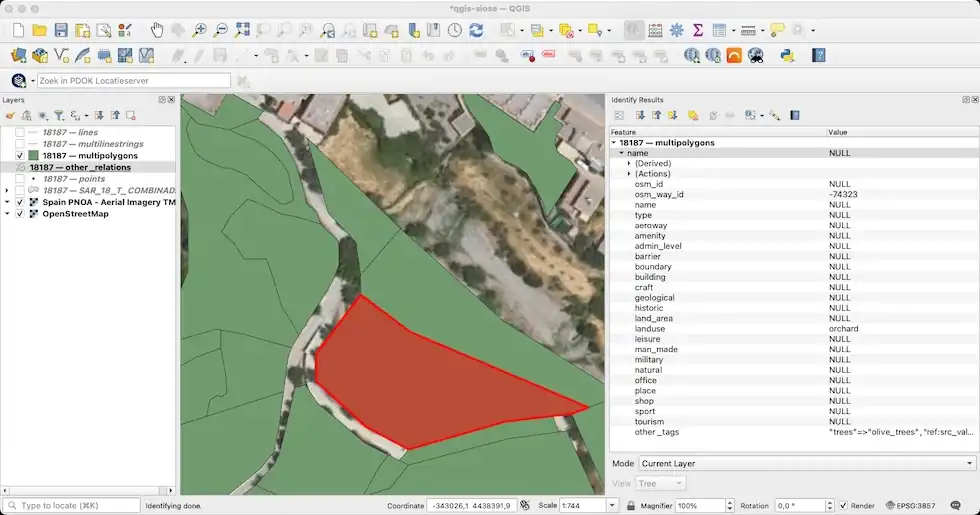
Task: Enable the 18187 lines layer checkbox
Action: (20, 133)
